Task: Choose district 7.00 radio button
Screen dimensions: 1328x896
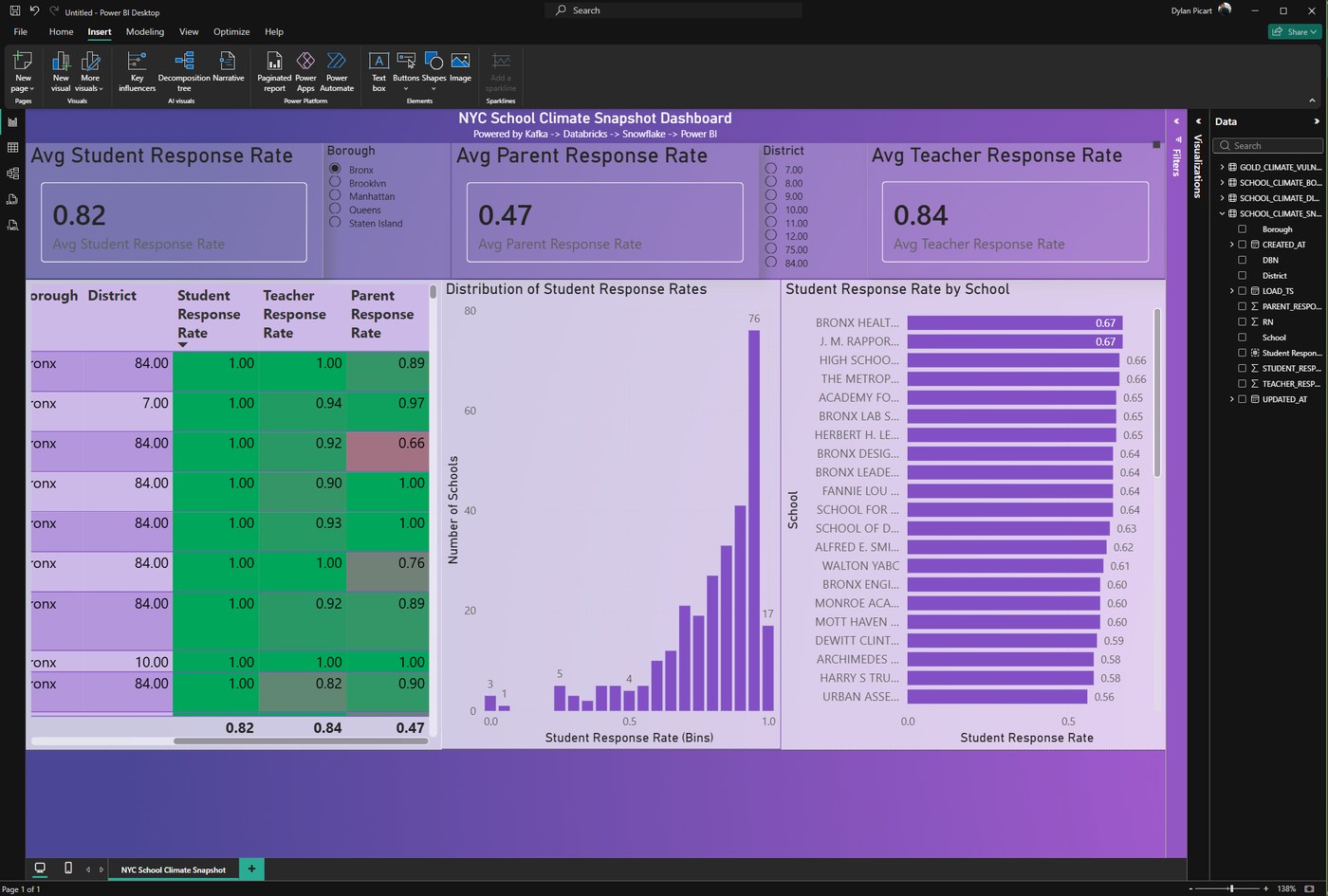Action: pyautogui.click(x=770, y=169)
